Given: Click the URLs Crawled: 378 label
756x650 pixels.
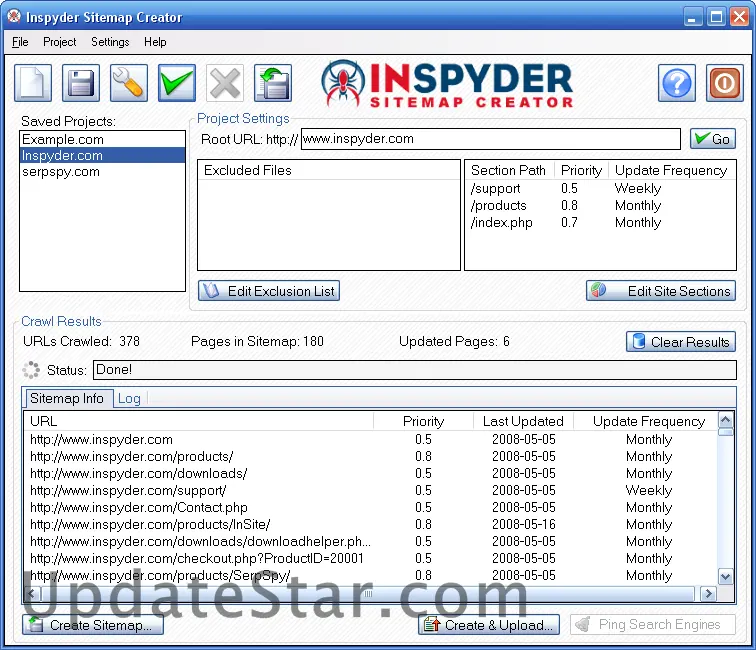Looking at the screenshot, I should (81, 341).
